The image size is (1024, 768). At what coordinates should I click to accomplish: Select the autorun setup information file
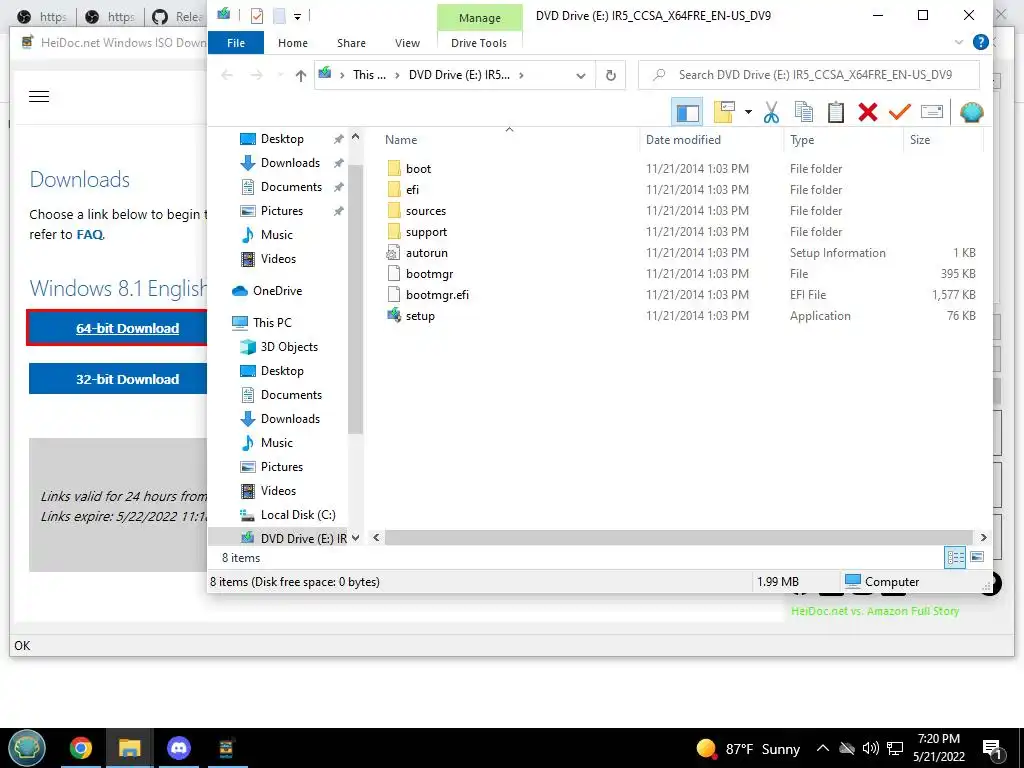(426, 253)
